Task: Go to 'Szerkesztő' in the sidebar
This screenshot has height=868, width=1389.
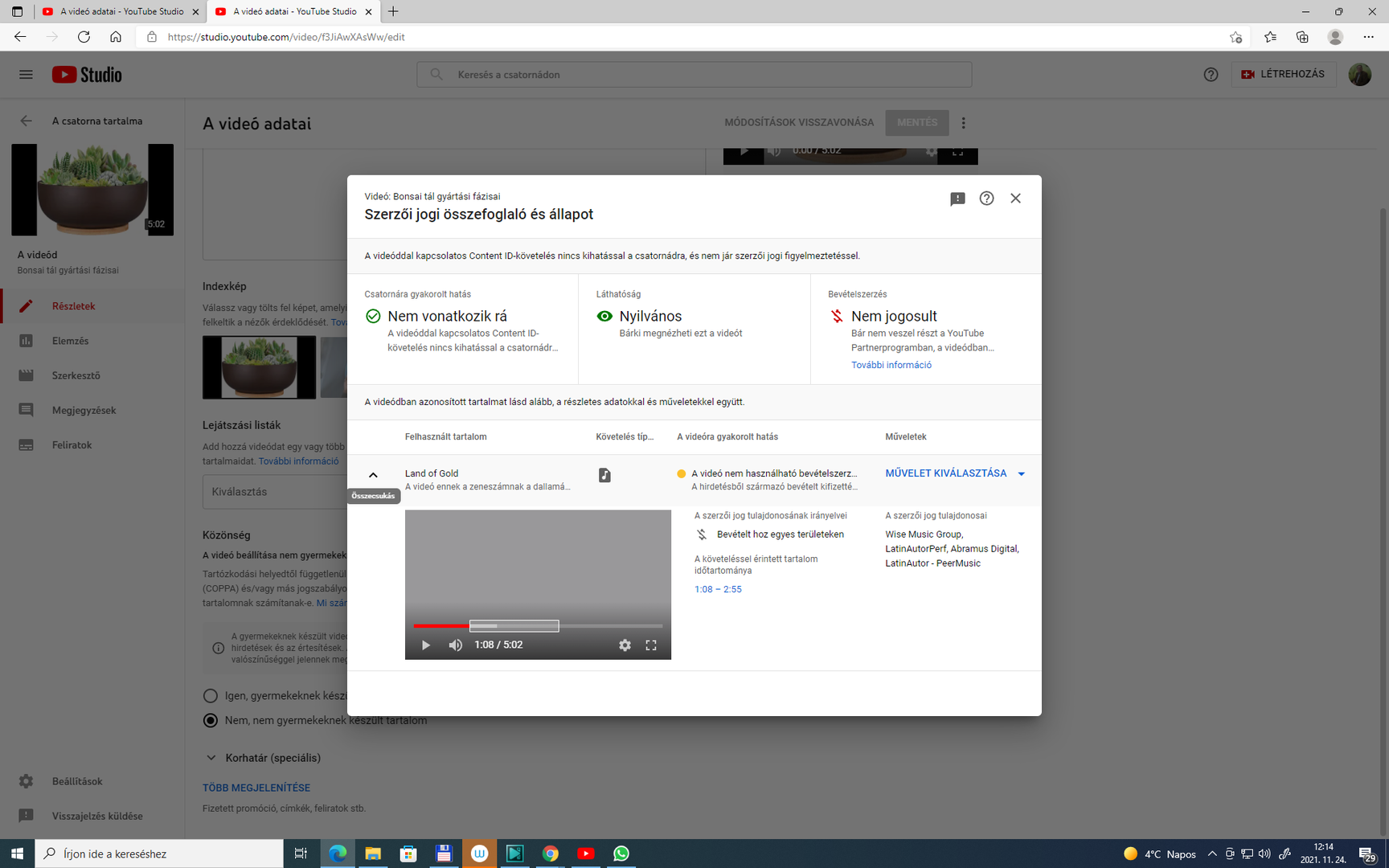Action: click(76, 375)
